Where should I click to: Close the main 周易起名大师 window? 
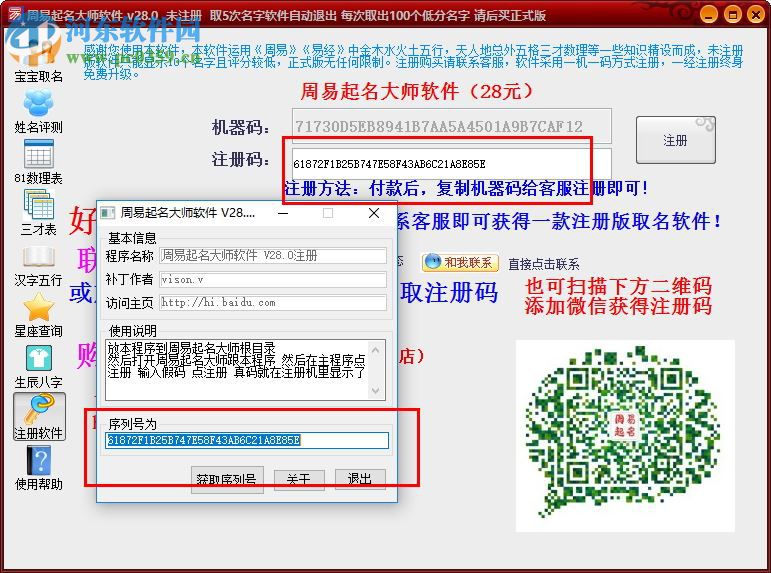pyautogui.click(x=756, y=14)
